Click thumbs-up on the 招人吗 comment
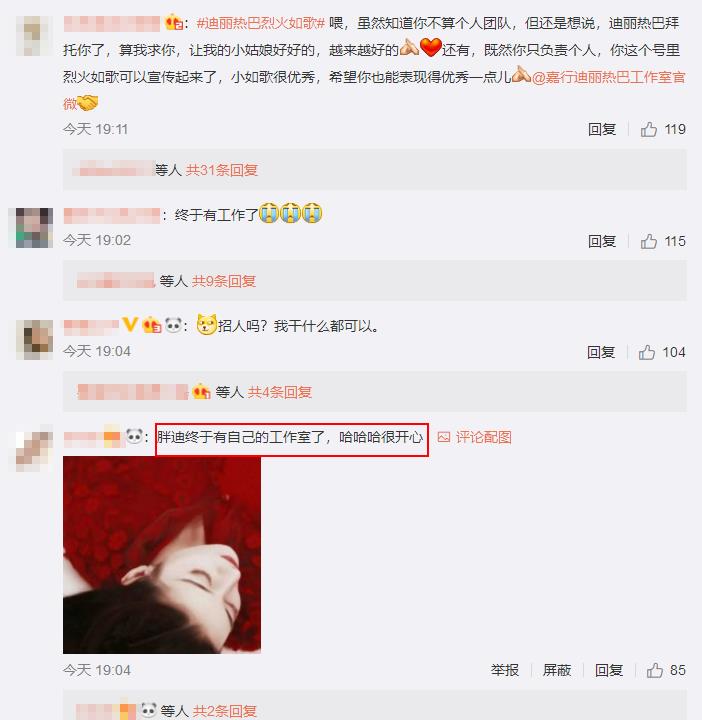Screen dimensions: 702x720 coord(647,352)
